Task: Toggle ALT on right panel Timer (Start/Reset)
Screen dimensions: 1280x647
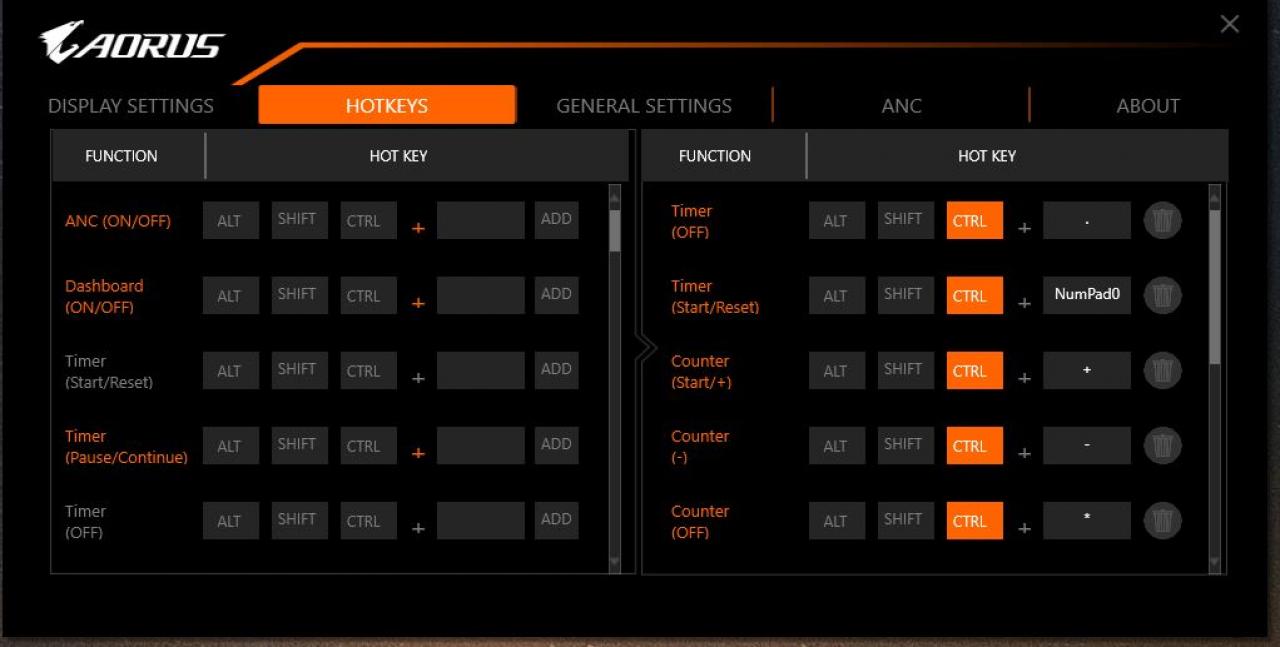Action: click(837, 296)
